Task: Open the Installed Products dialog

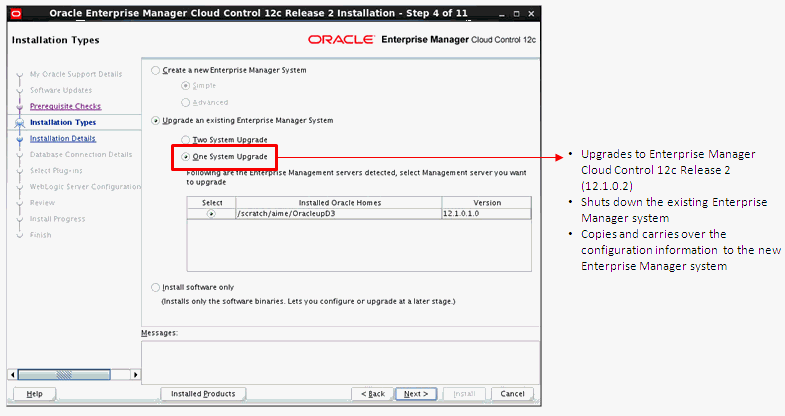Action: click(x=203, y=394)
